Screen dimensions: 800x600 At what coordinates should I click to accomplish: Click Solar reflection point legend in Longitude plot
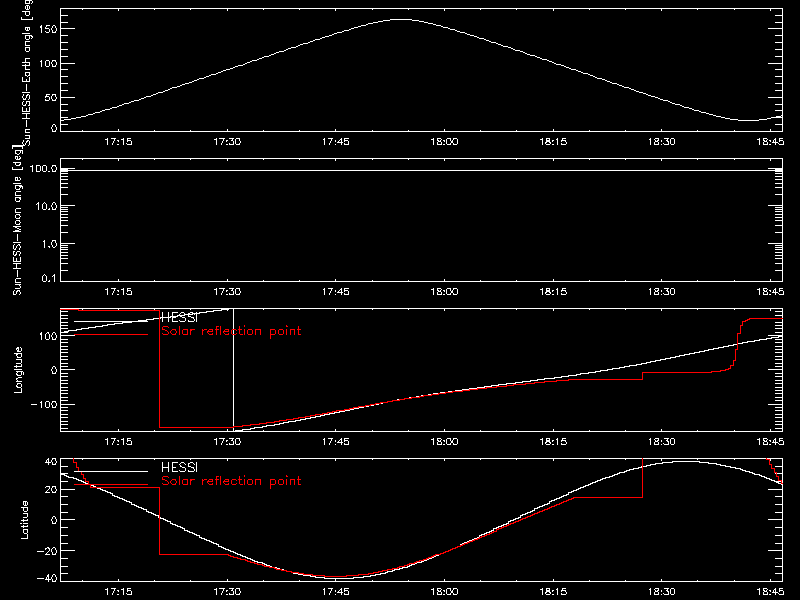[231, 331]
